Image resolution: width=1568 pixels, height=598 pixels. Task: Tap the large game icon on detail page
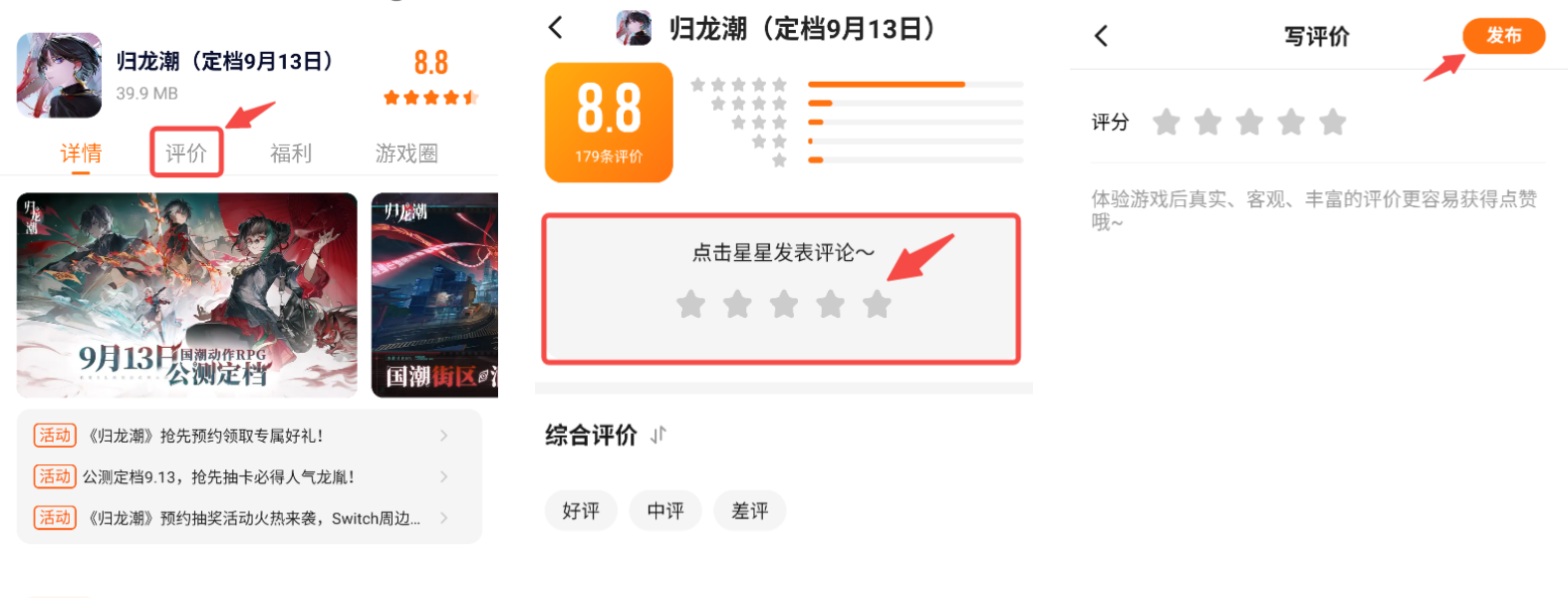[x=59, y=76]
